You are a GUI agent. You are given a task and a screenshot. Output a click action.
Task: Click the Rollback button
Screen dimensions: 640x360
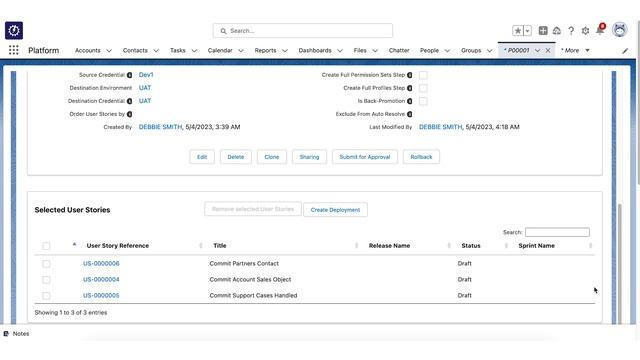tap(421, 157)
